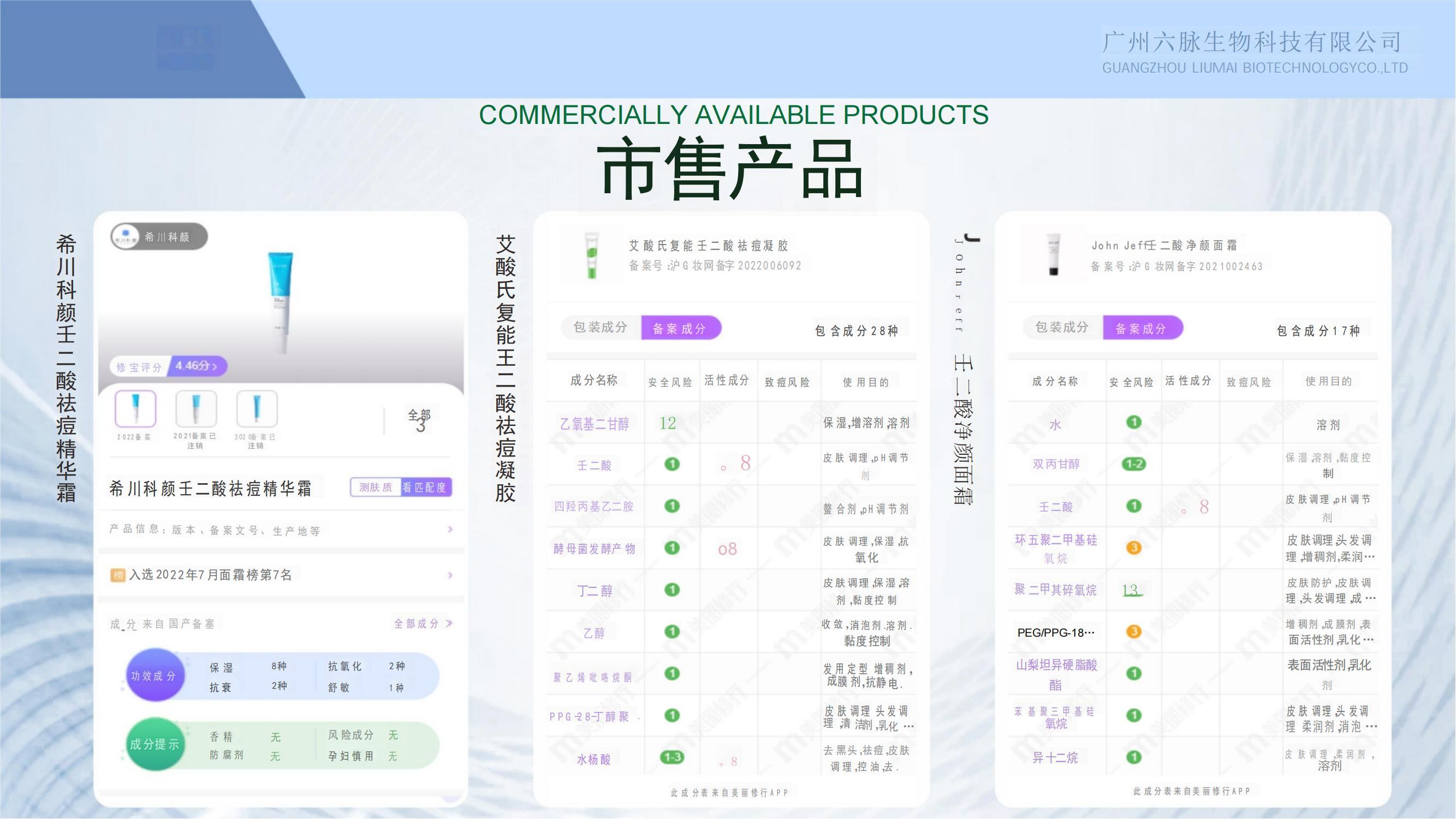Image resolution: width=1456 pixels, height=819 pixels.
Task: Click 致痘风险 column header in John Jeff table
Action: click(x=1249, y=382)
